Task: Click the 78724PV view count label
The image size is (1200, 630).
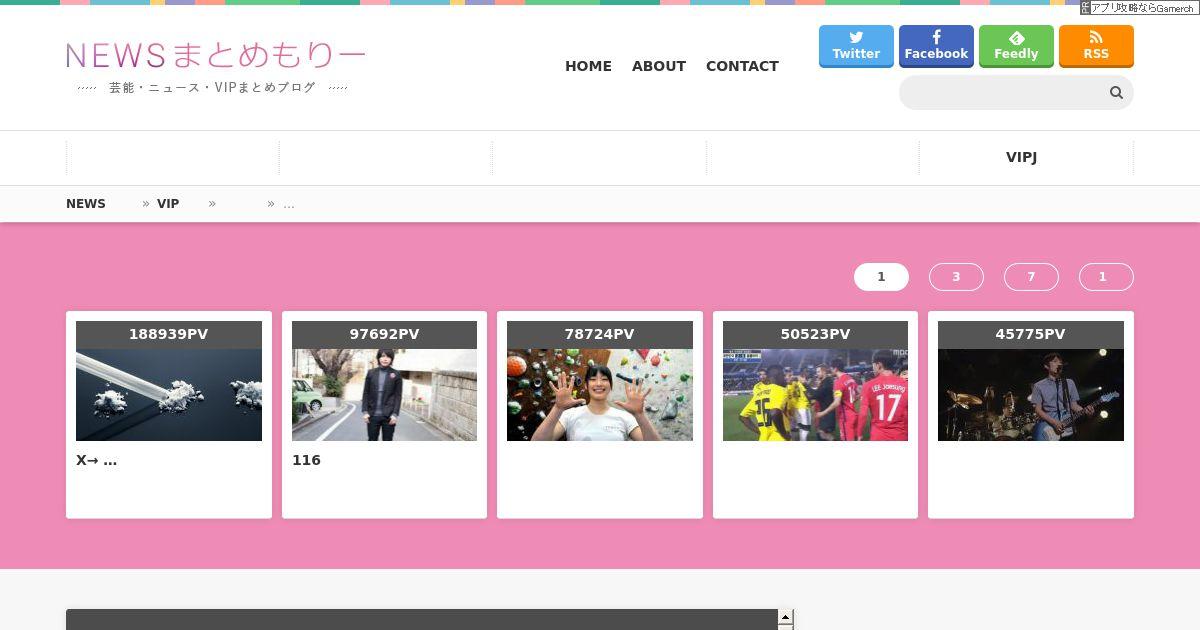Action: pos(600,335)
